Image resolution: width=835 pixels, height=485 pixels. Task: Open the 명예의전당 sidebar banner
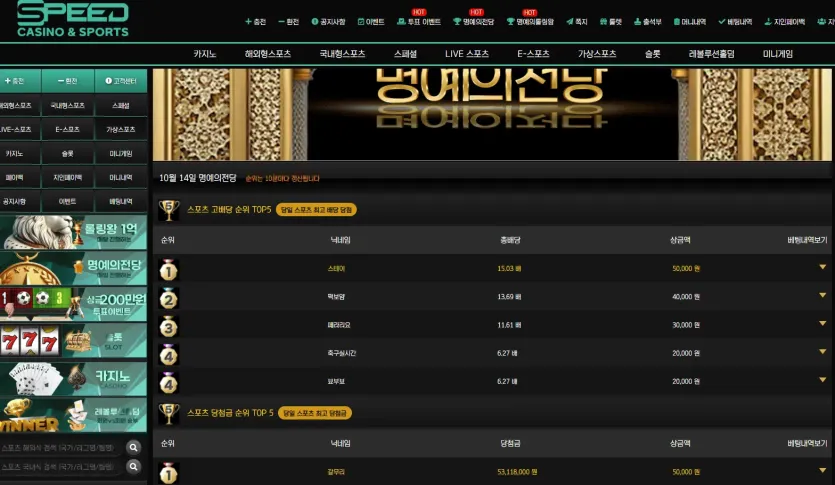[73, 268]
